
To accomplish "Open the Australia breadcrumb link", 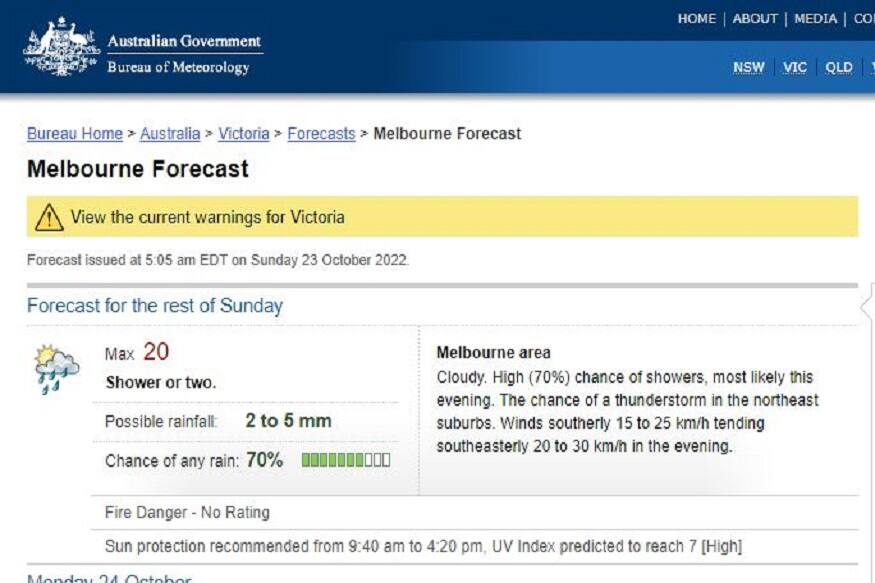I will [x=170, y=133].
